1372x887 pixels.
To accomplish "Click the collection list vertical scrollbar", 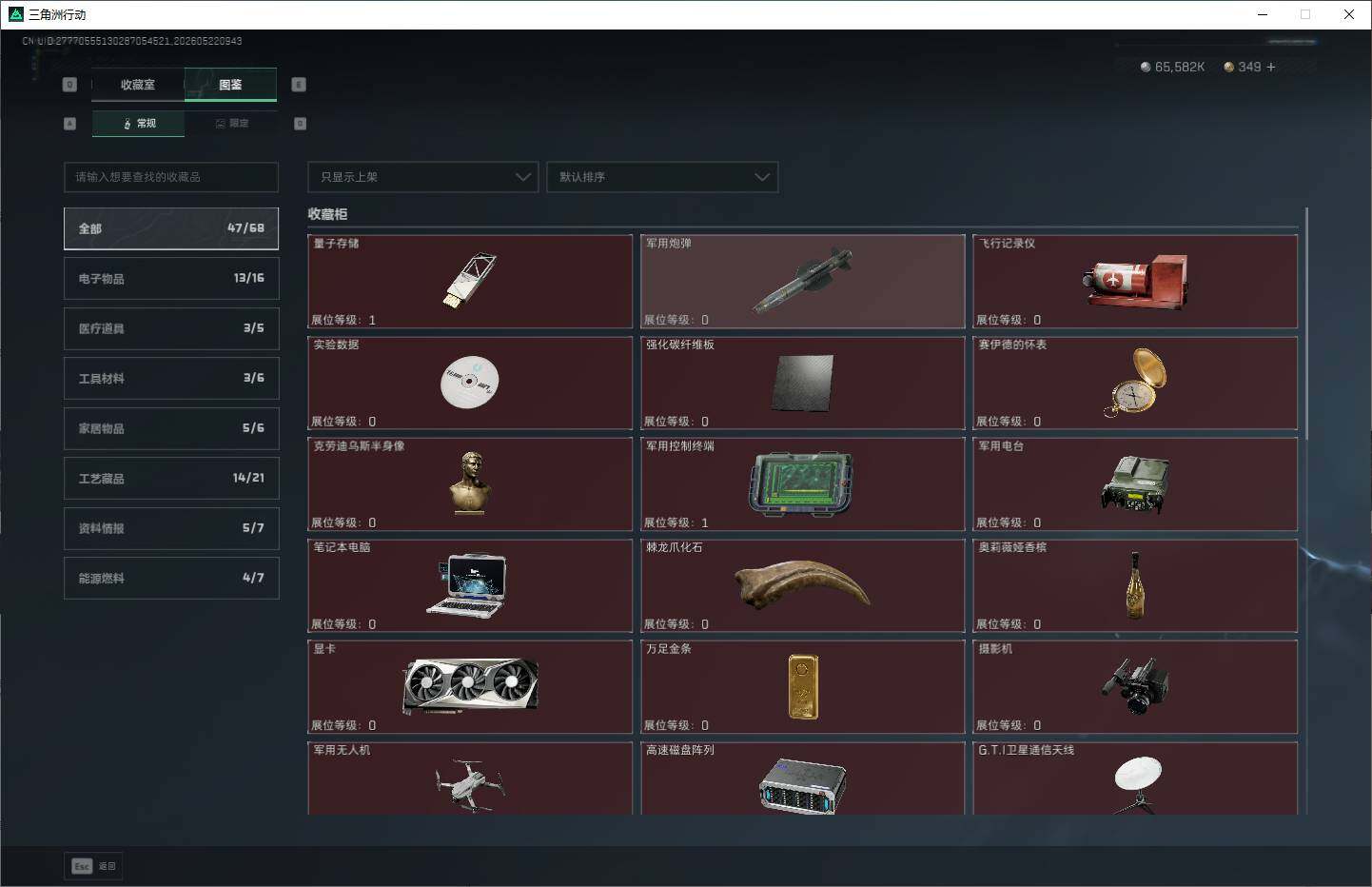I will coord(1306,324).
